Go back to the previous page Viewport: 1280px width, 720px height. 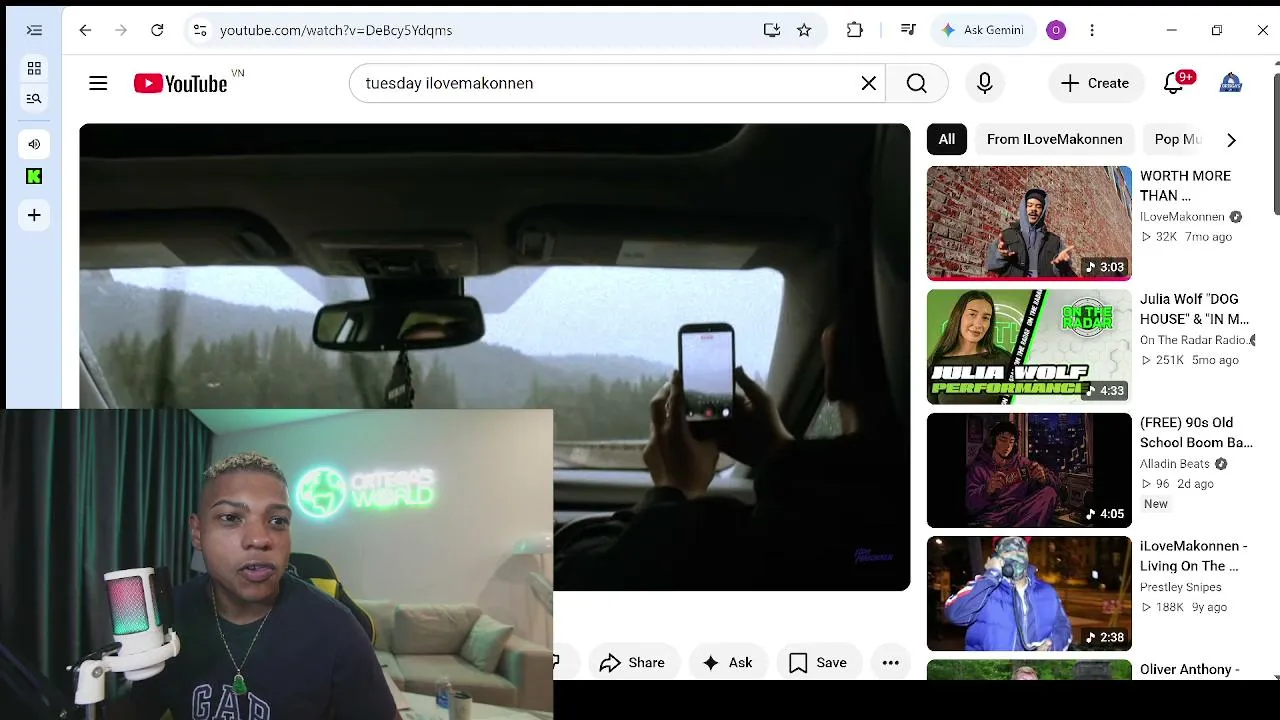tap(85, 30)
